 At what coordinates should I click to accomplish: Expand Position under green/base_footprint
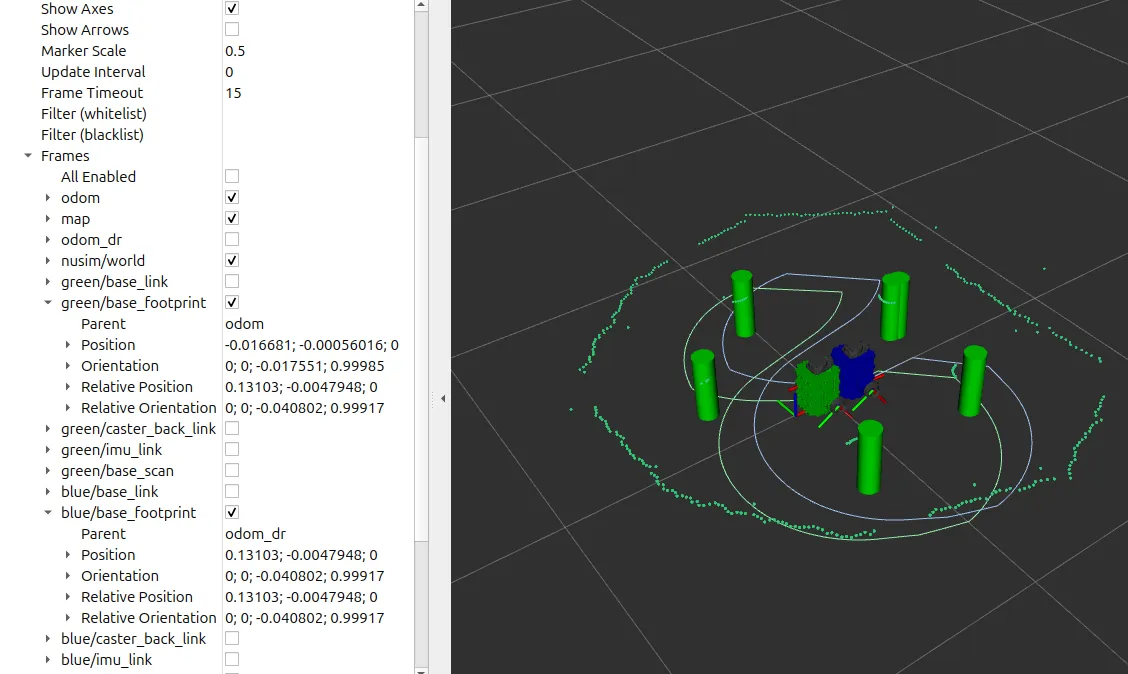pyautogui.click(x=68, y=345)
